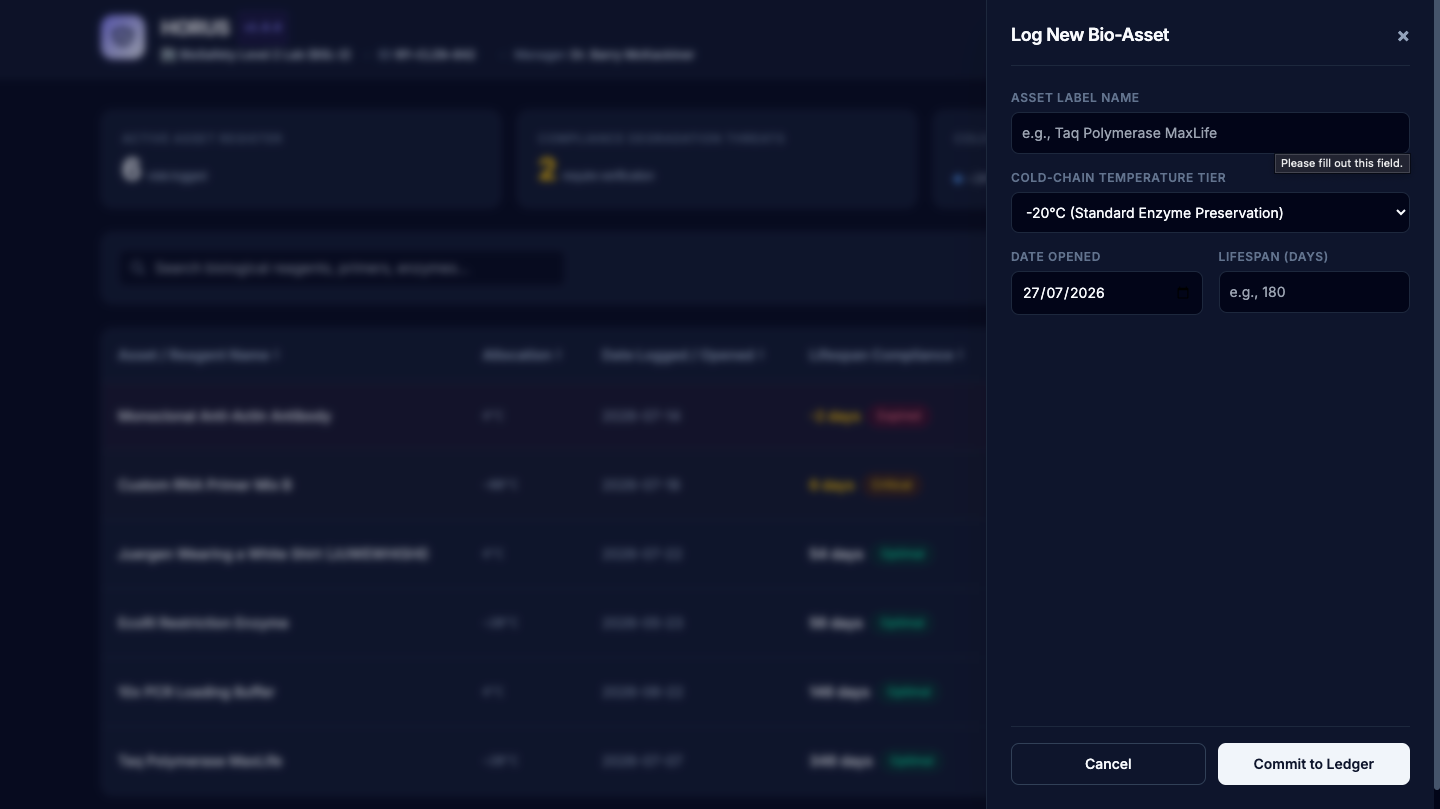Select the date value 27/07/2026
The height and width of the screenshot is (809, 1440).
[x=1064, y=293]
